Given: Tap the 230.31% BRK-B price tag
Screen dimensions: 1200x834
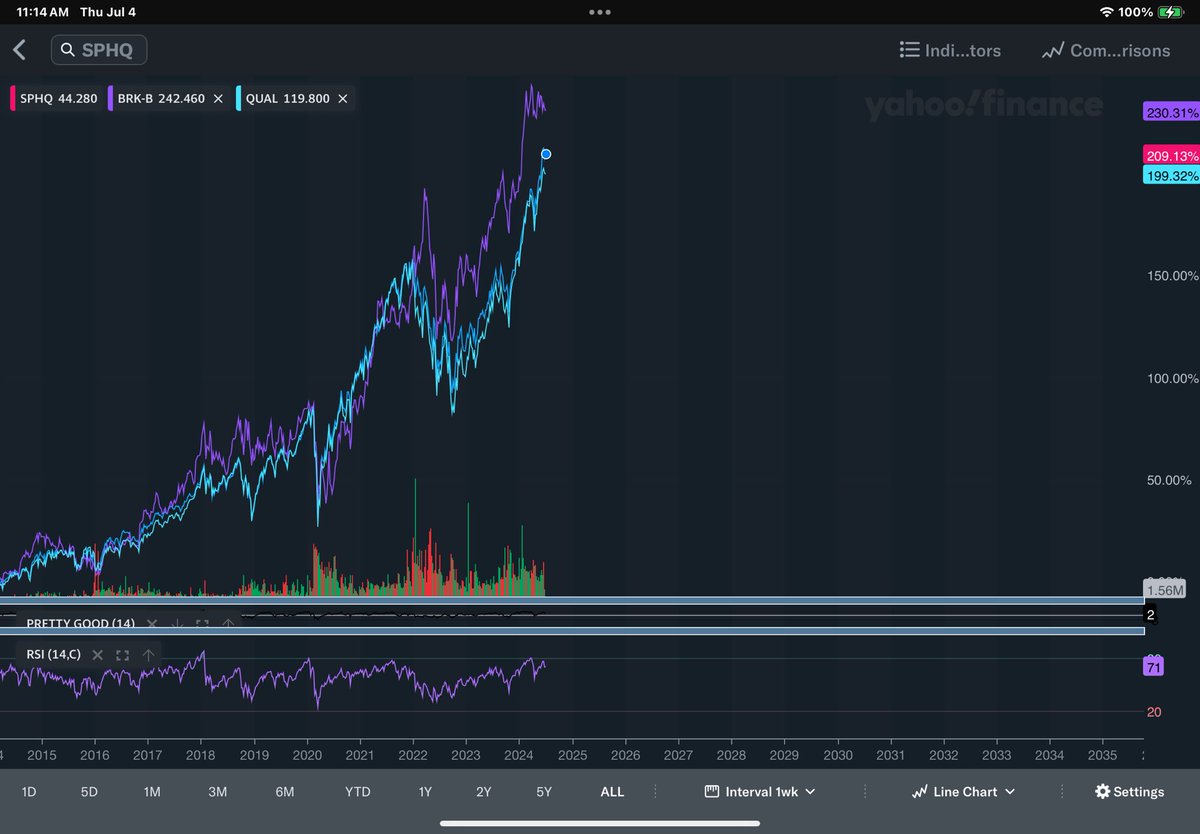Looking at the screenshot, I should pos(1171,113).
